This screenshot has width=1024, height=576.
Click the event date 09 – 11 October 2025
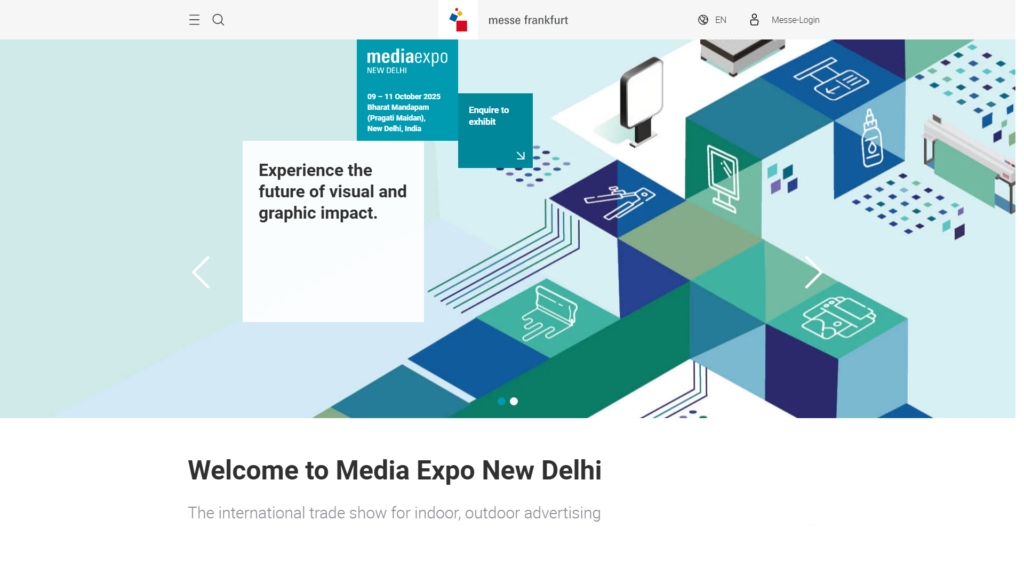(x=404, y=97)
